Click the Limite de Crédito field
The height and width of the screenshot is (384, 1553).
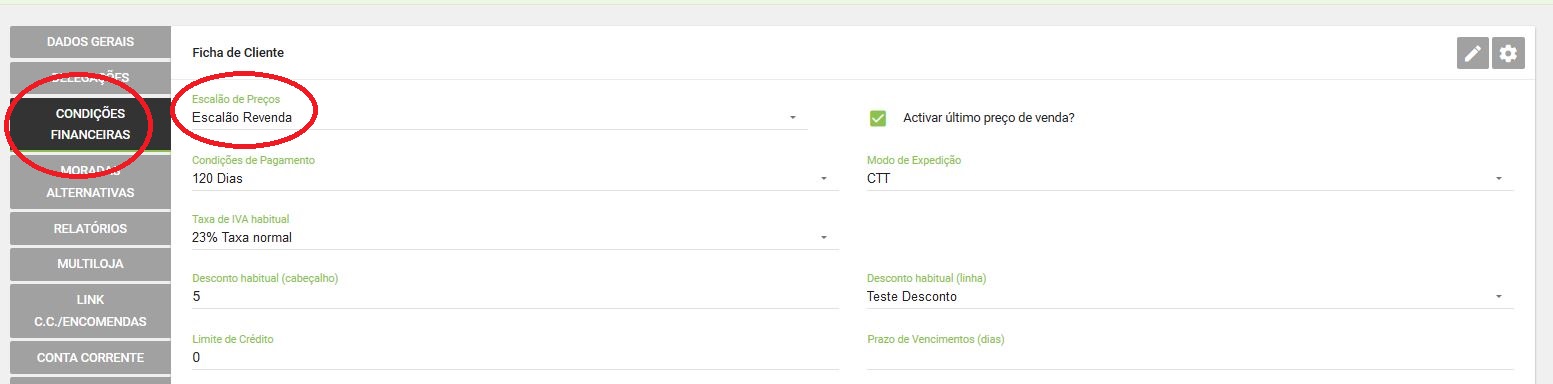[515, 357]
